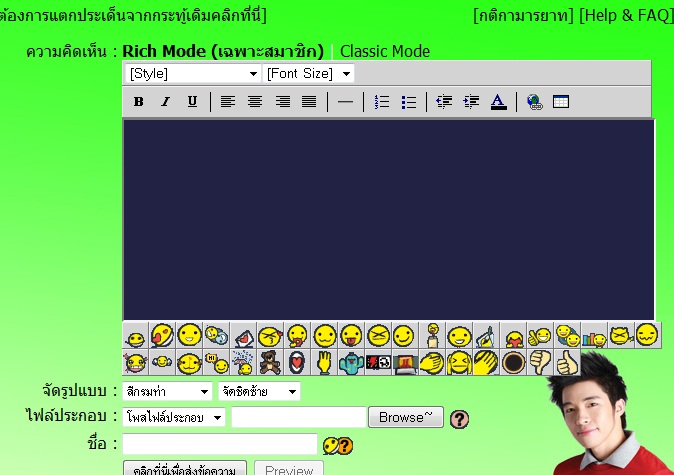Image resolution: width=674 pixels, height=475 pixels.
Task: Increase indent with the indent icon
Action: pyautogui.click(x=471, y=102)
